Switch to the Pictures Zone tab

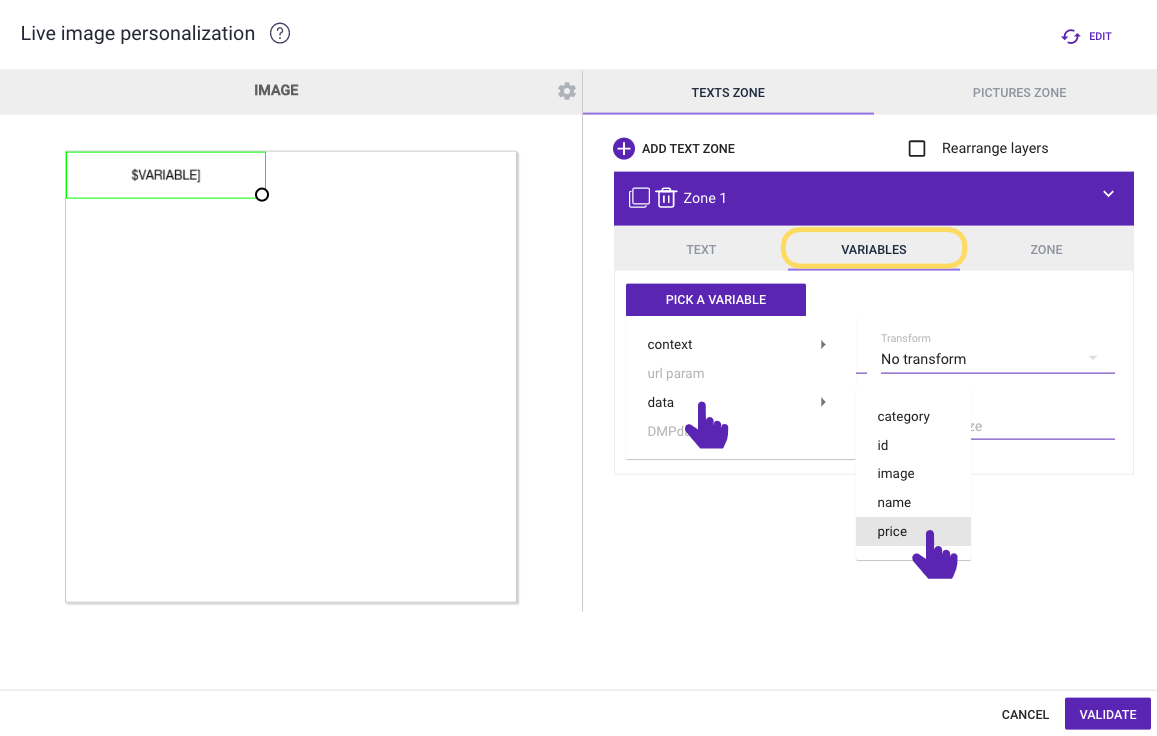[x=1019, y=92]
